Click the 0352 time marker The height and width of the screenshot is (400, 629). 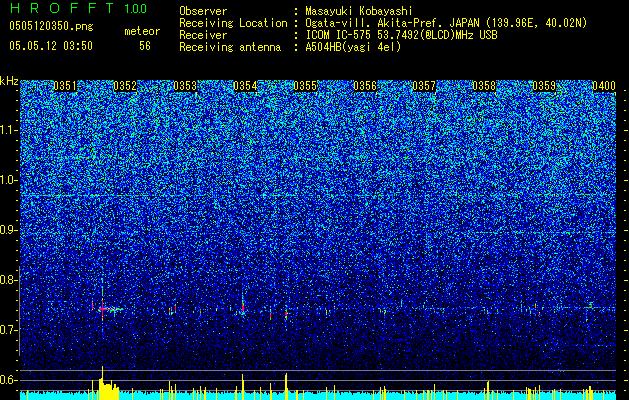click(x=125, y=86)
